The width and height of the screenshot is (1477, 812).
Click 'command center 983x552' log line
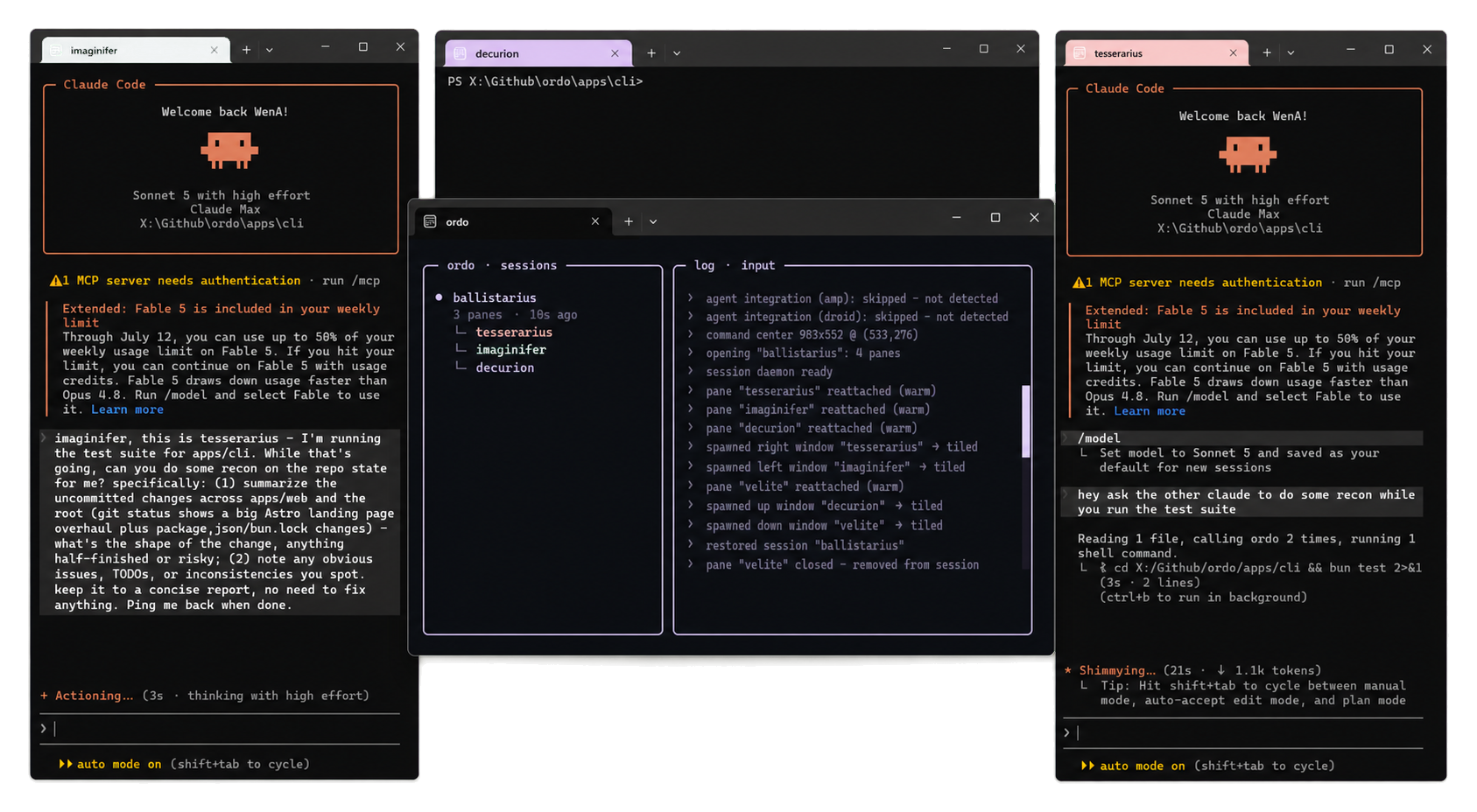point(812,335)
